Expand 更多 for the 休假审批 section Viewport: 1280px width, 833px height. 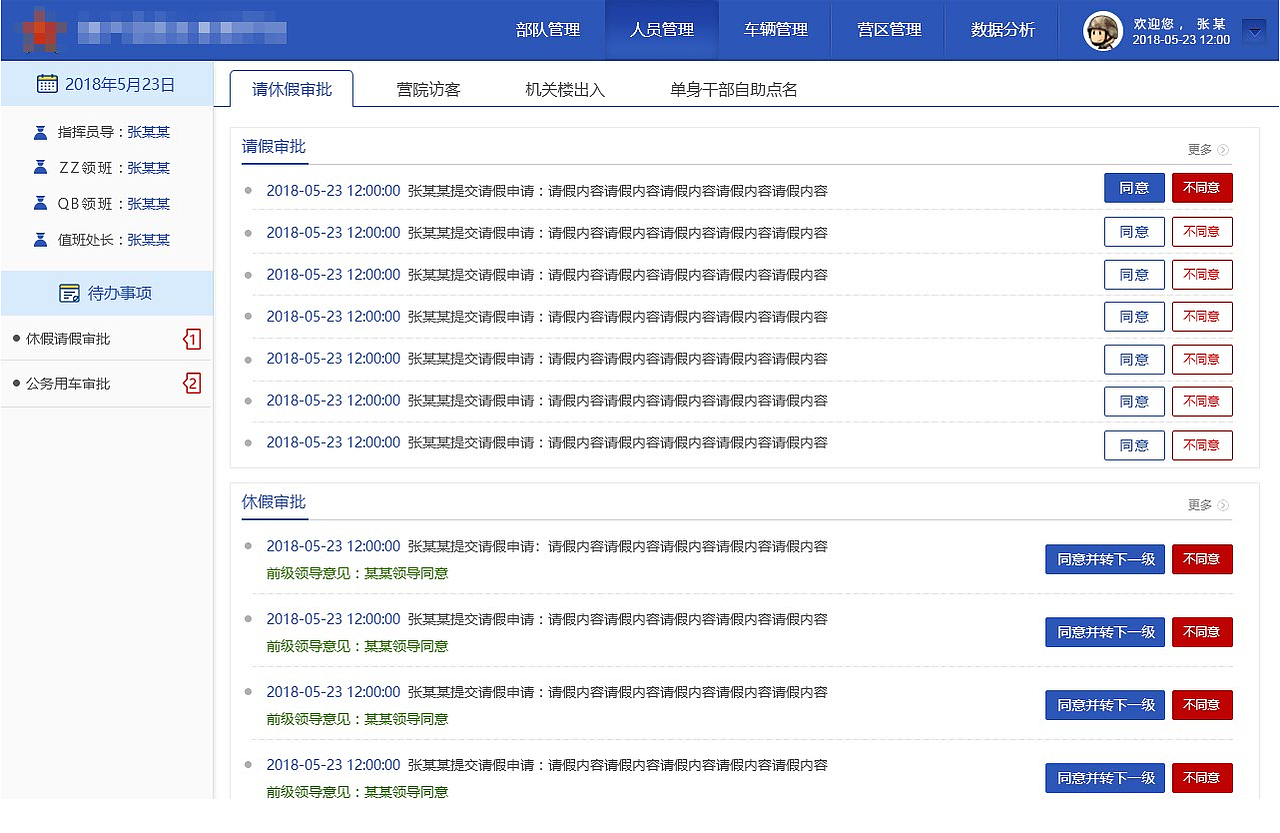1205,505
